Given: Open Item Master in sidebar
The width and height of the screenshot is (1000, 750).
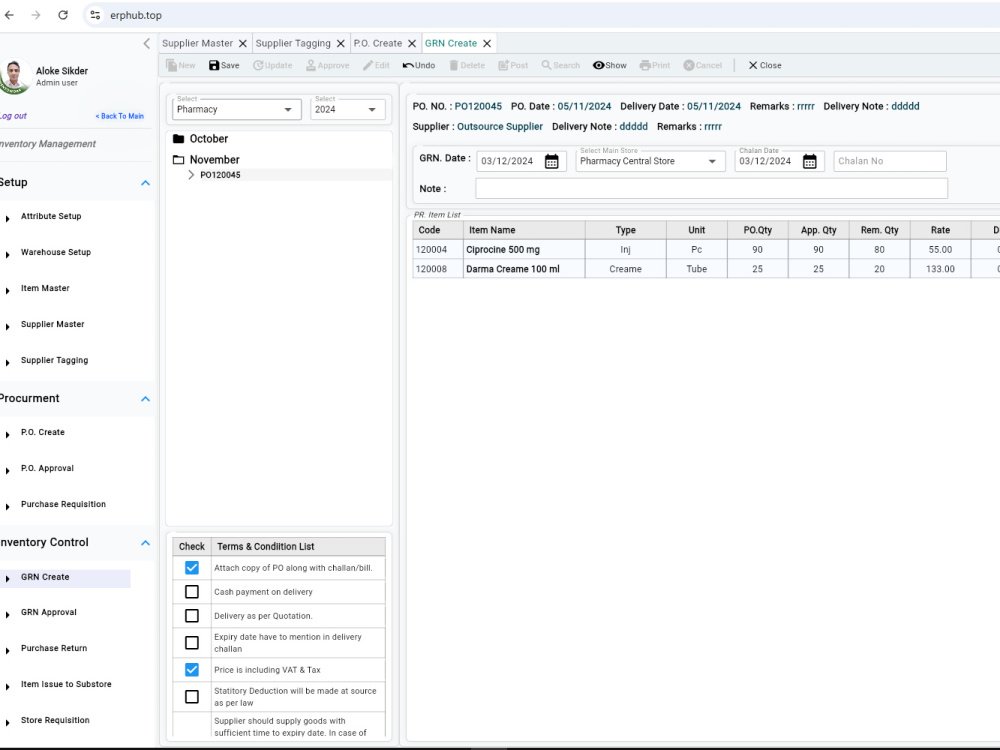Looking at the screenshot, I should (45, 288).
